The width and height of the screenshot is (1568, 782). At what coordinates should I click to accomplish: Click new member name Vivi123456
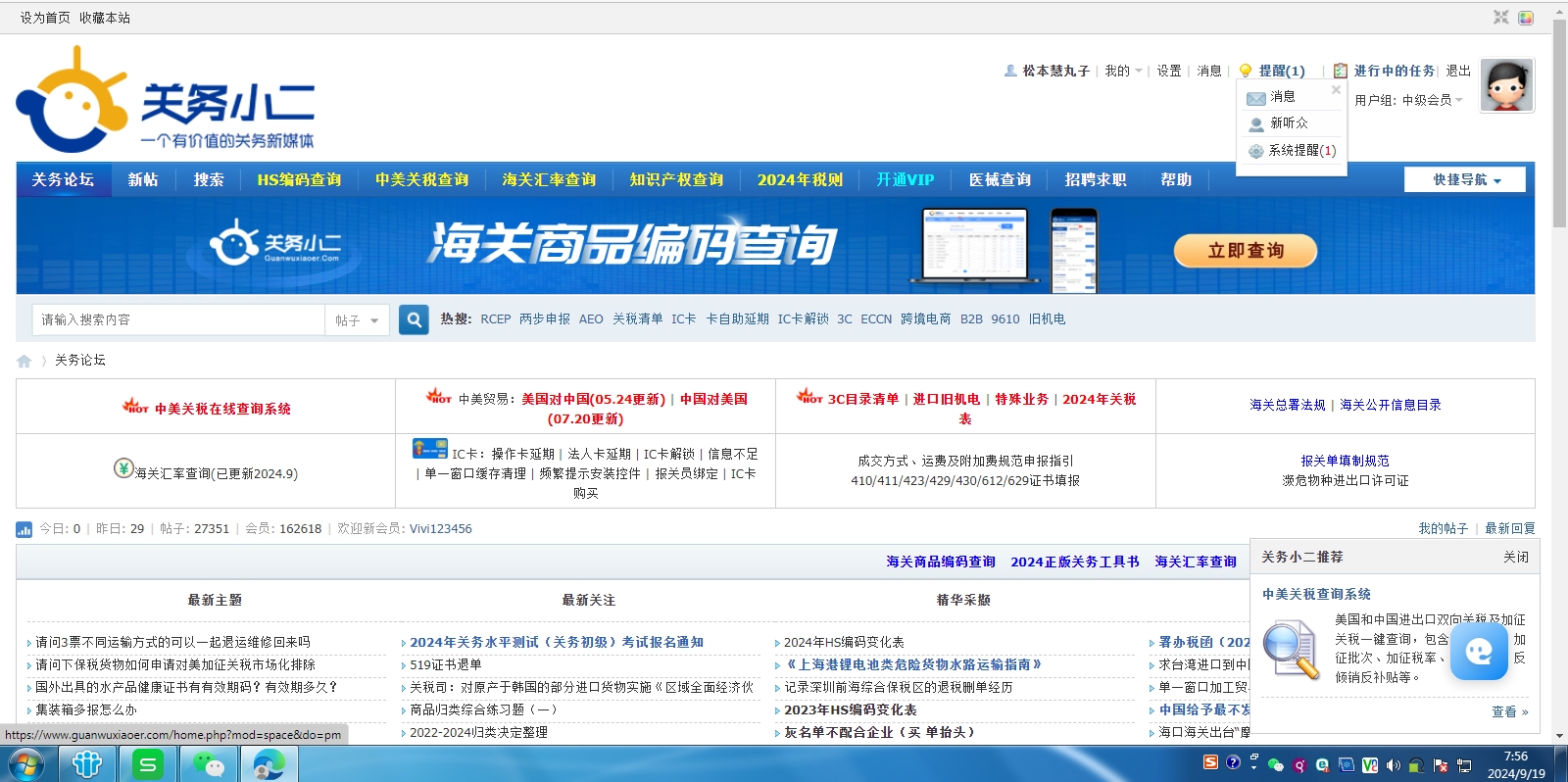click(440, 528)
